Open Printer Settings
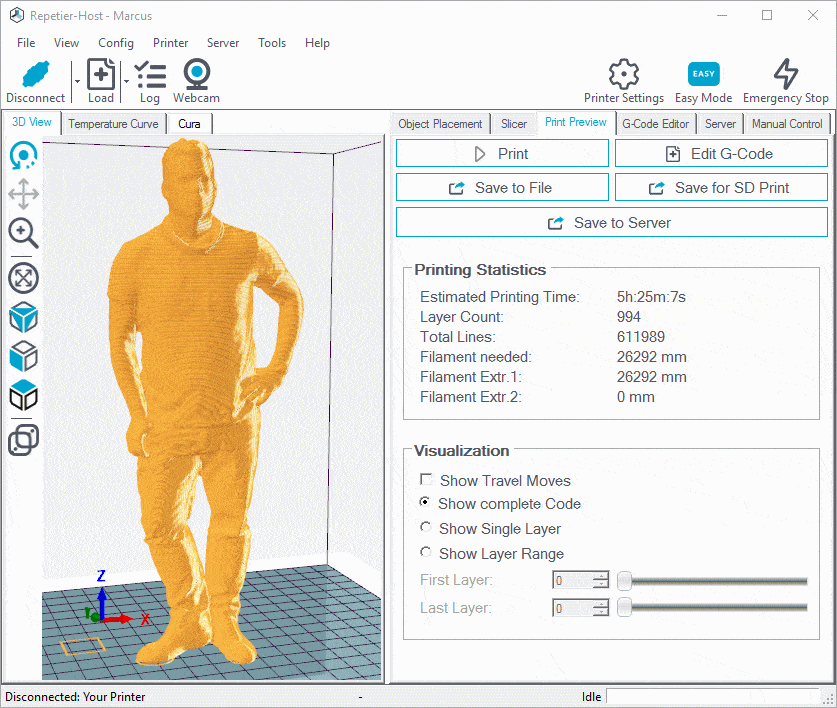 pos(623,80)
